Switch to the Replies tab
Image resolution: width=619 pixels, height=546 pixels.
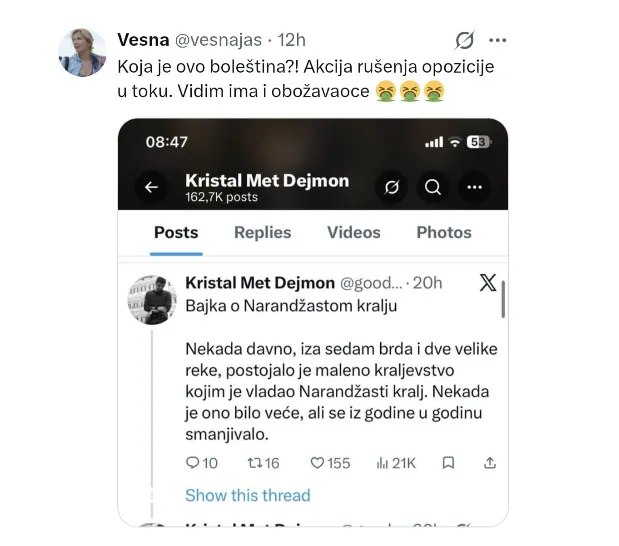click(x=263, y=233)
